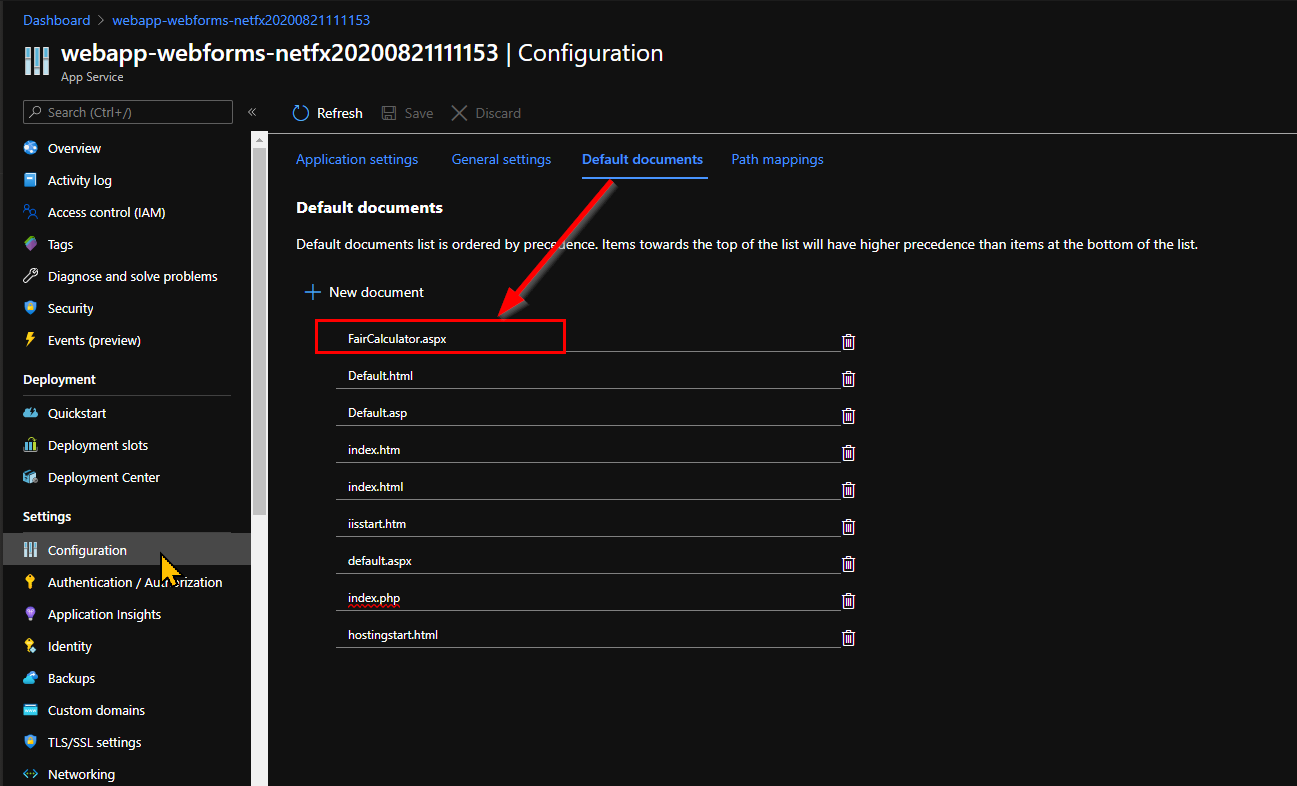Select the Default documents tab
This screenshot has width=1297, height=786.
pyautogui.click(x=642, y=159)
